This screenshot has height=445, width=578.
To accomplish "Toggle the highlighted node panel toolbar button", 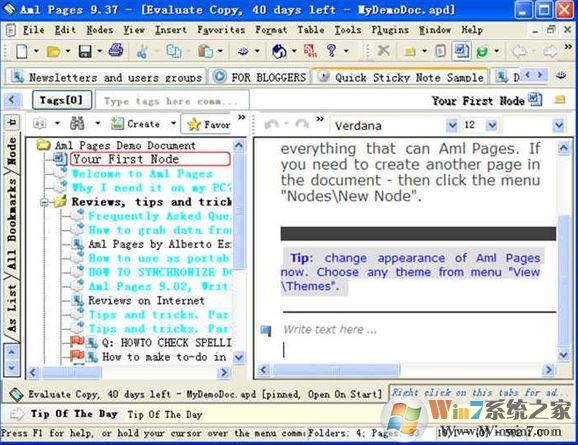I will pos(461,51).
